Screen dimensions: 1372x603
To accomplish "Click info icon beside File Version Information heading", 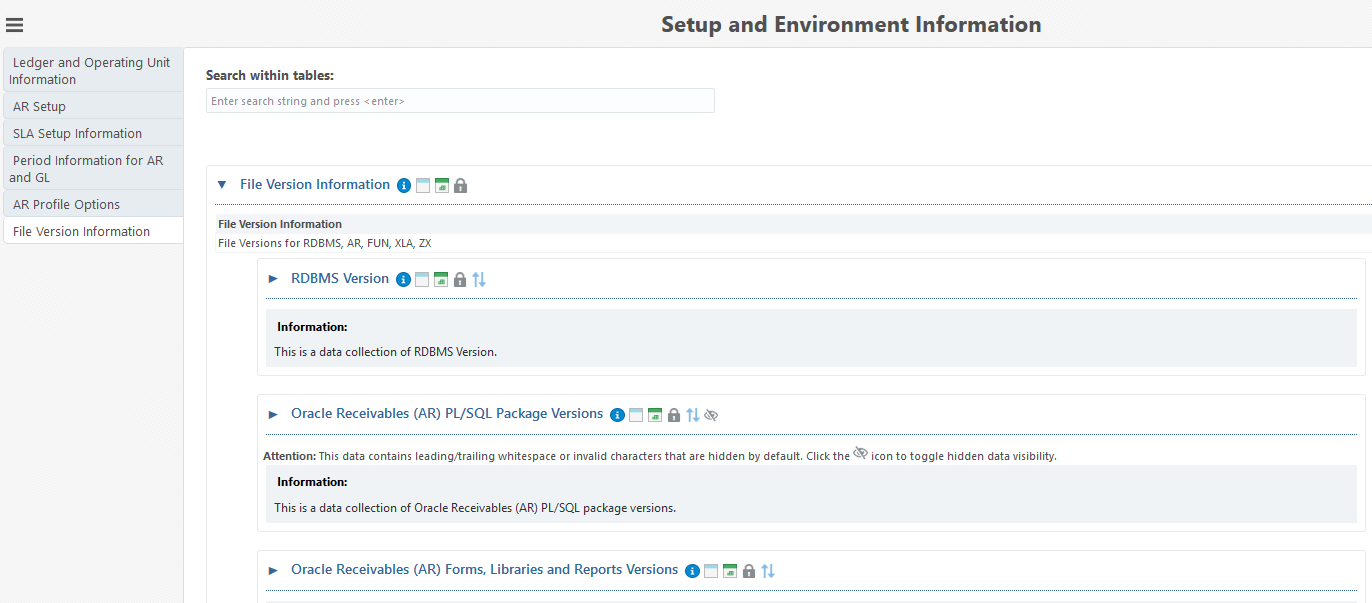I will 404,185.
